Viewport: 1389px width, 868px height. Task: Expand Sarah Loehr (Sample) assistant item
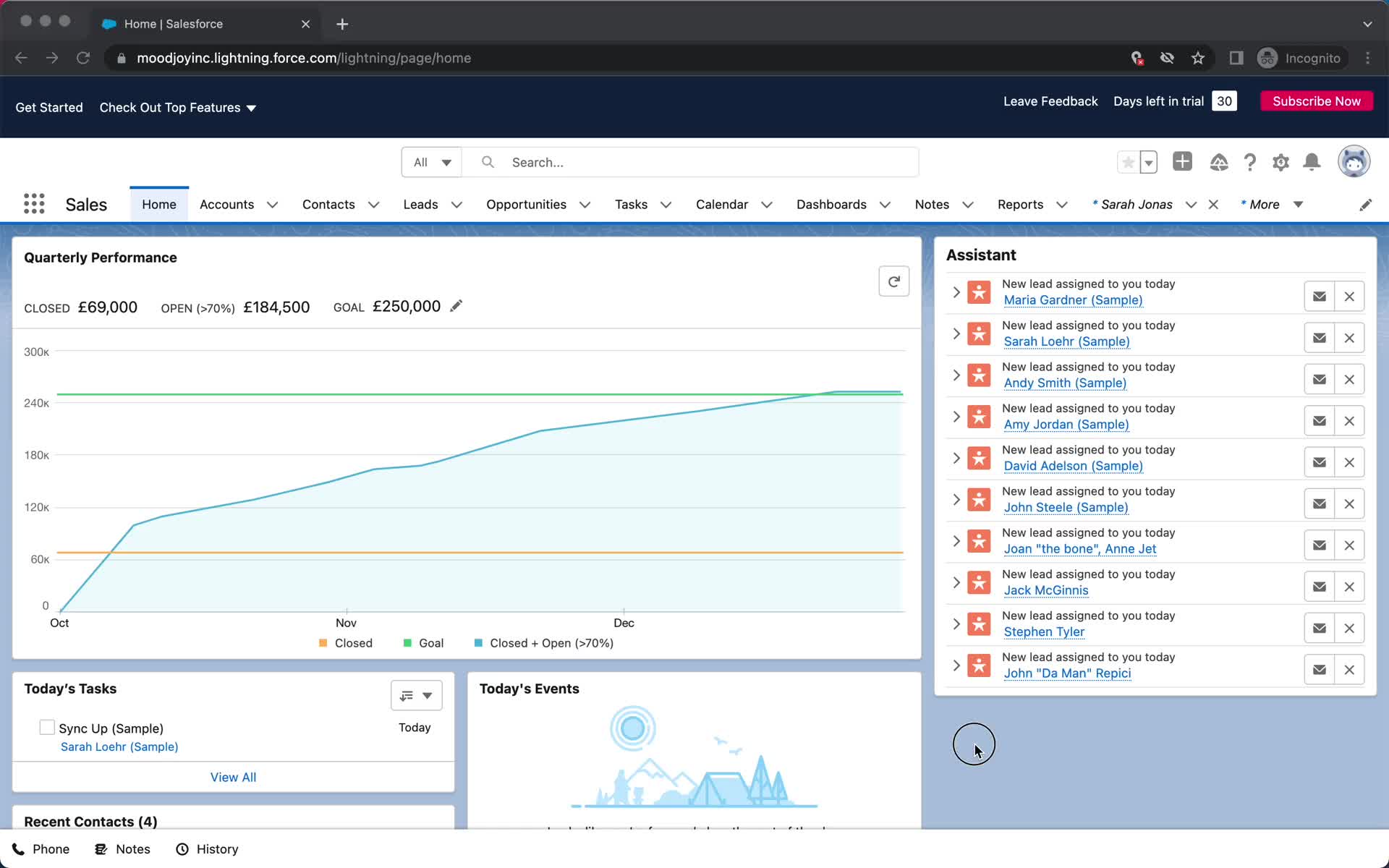pos(956,333)
